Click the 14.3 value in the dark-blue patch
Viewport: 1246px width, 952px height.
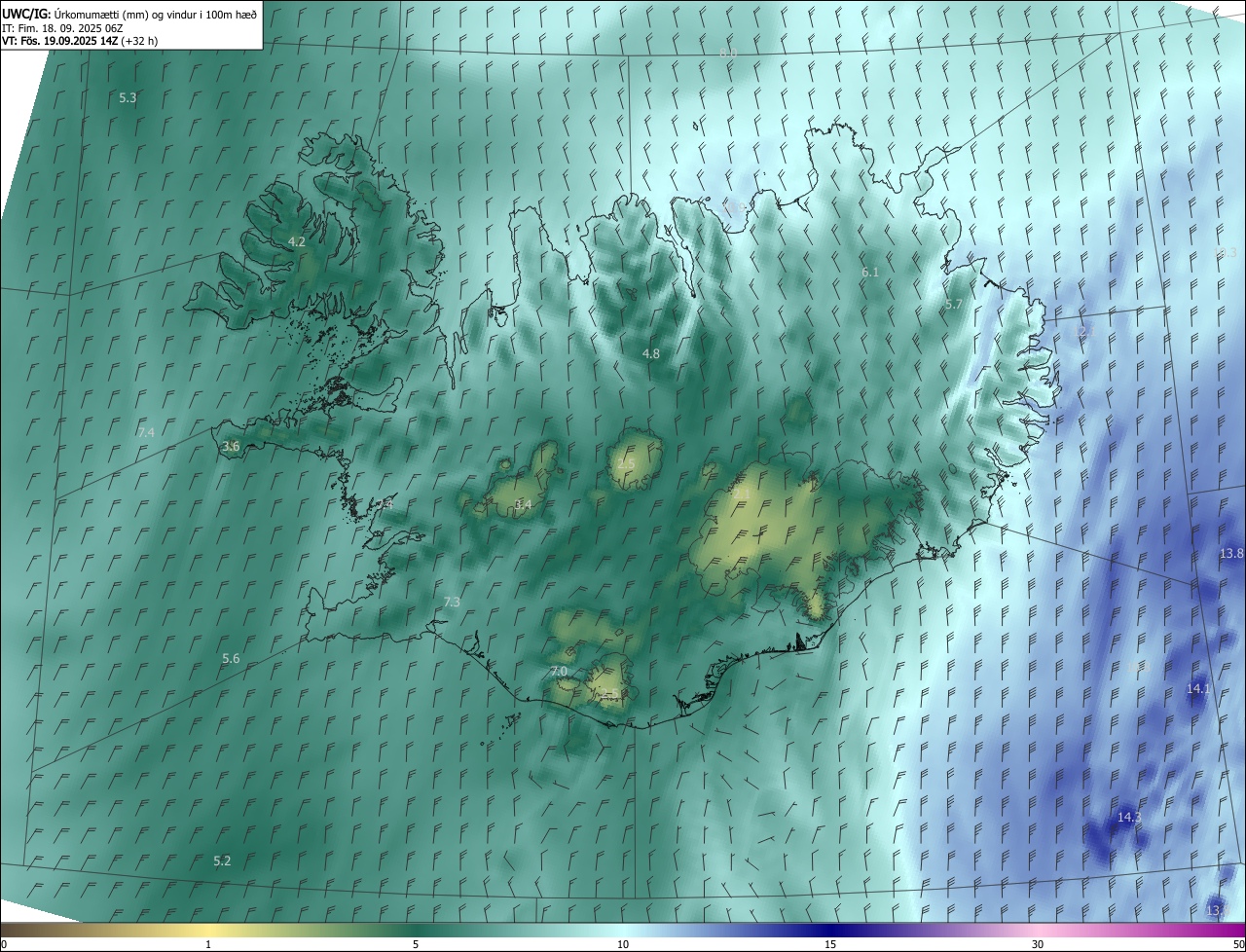pos(1129,818)
